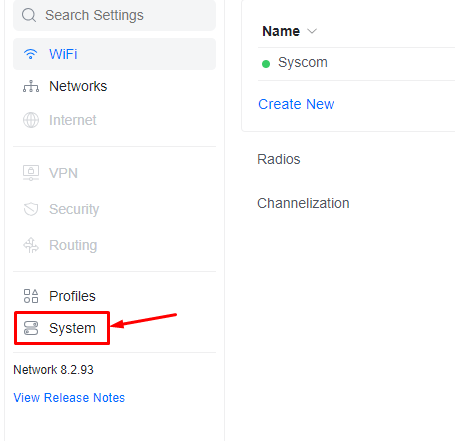Click the WiFi signal icon in sidebar
Image resolution: width=455 pixels, height=441 pixels.
click(x=30, y=54)
